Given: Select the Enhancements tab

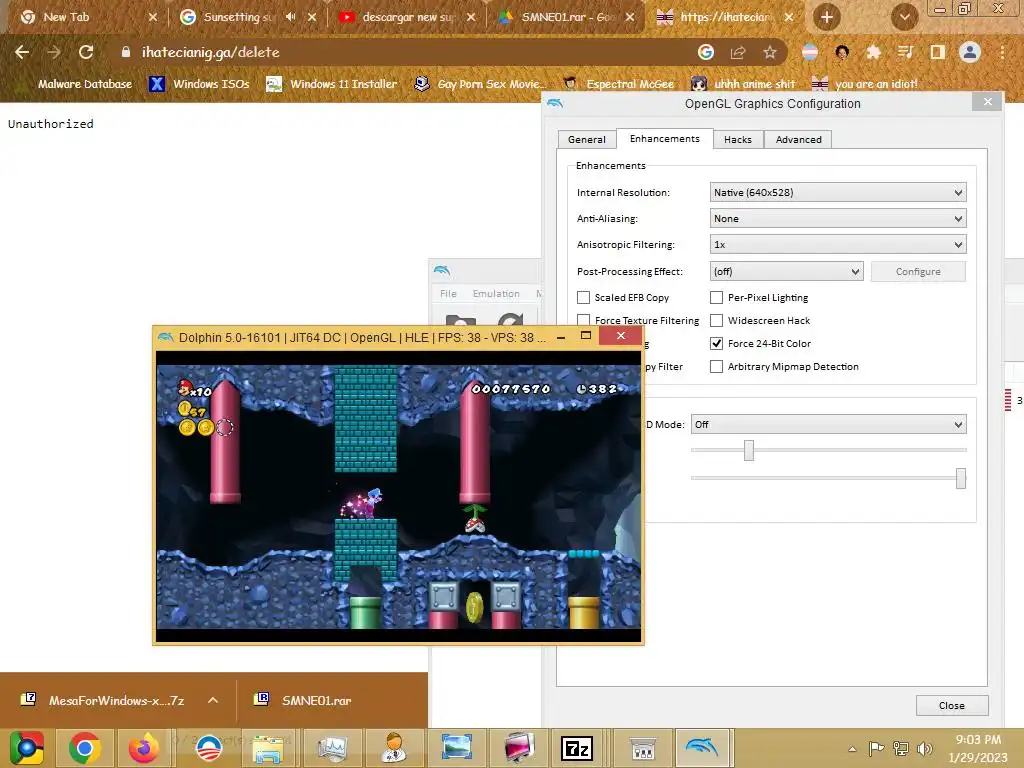Looking at the screenshot, I should coord(664,138).
